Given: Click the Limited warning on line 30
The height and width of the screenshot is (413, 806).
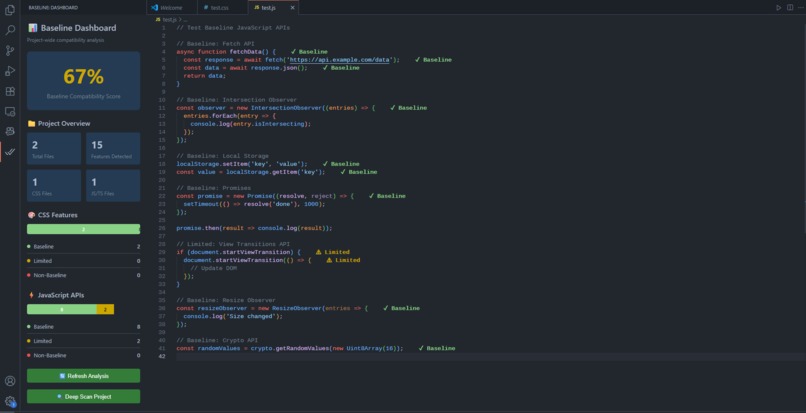Looking at the screenshot, I should point(343,260).
